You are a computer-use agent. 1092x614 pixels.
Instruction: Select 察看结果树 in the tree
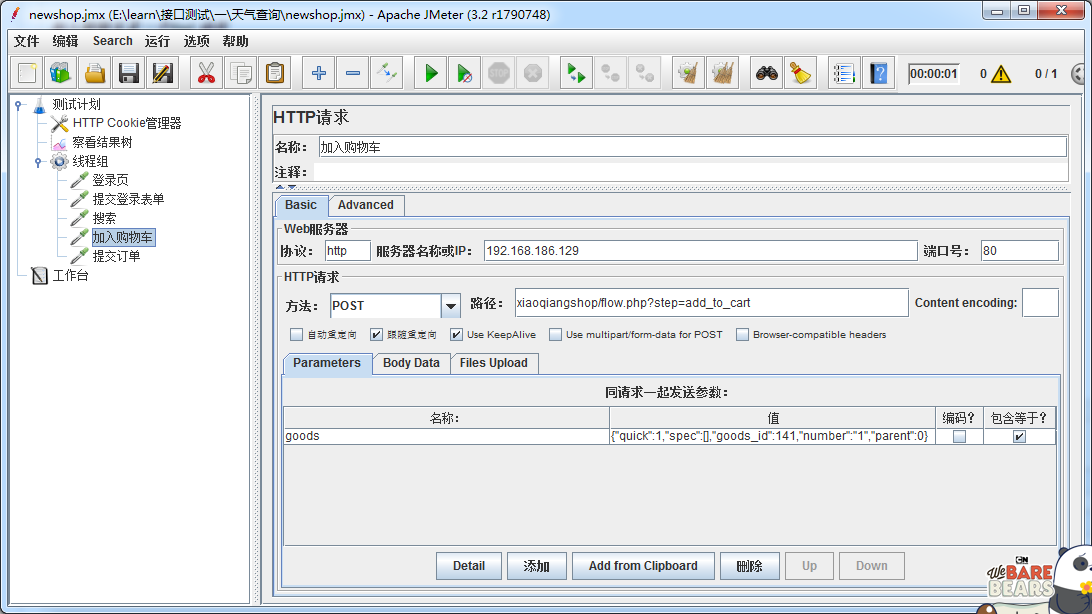pyautogui.click(x=102, y=143)
